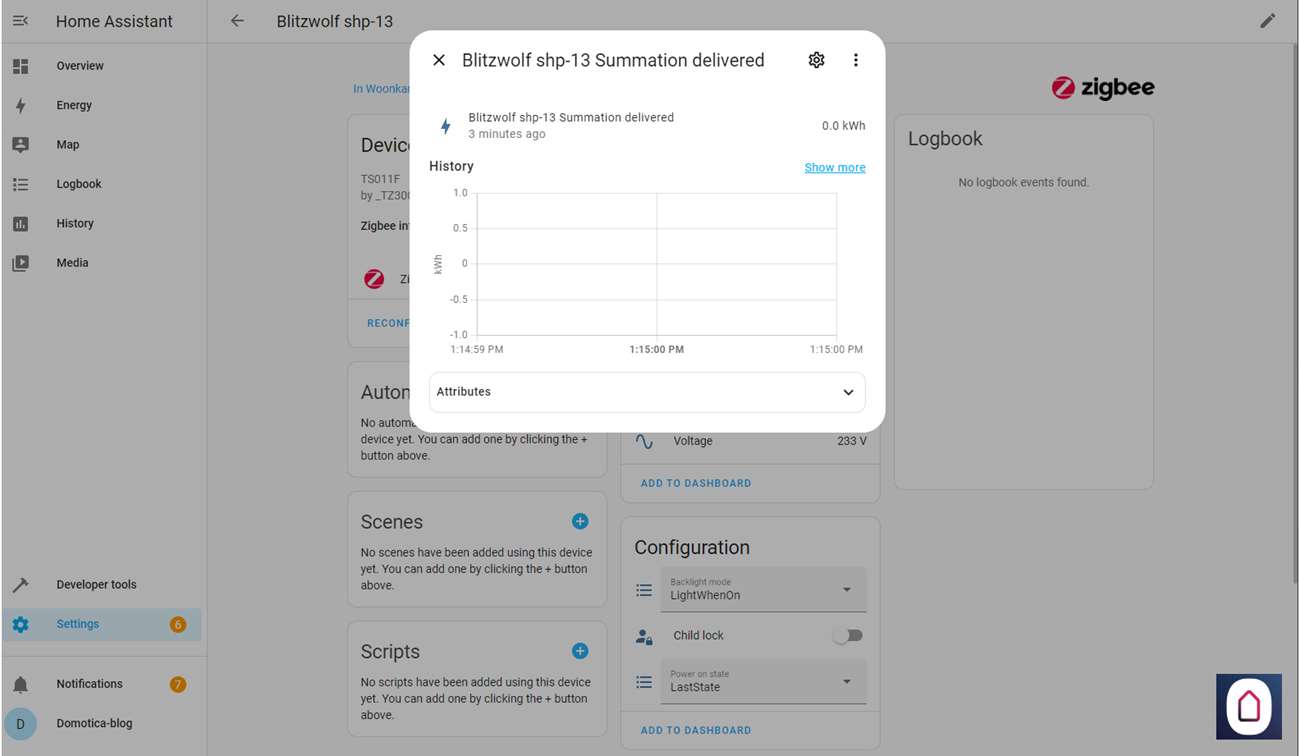Expand the Attributes section
The image size is (1300, 756).
[647, 392]
